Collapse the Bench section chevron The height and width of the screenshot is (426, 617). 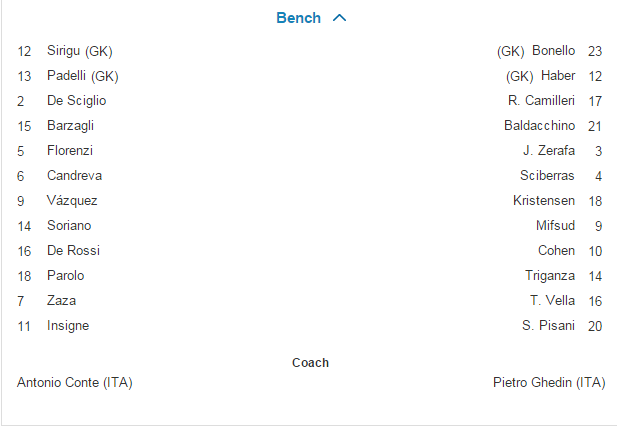(339, 18)
